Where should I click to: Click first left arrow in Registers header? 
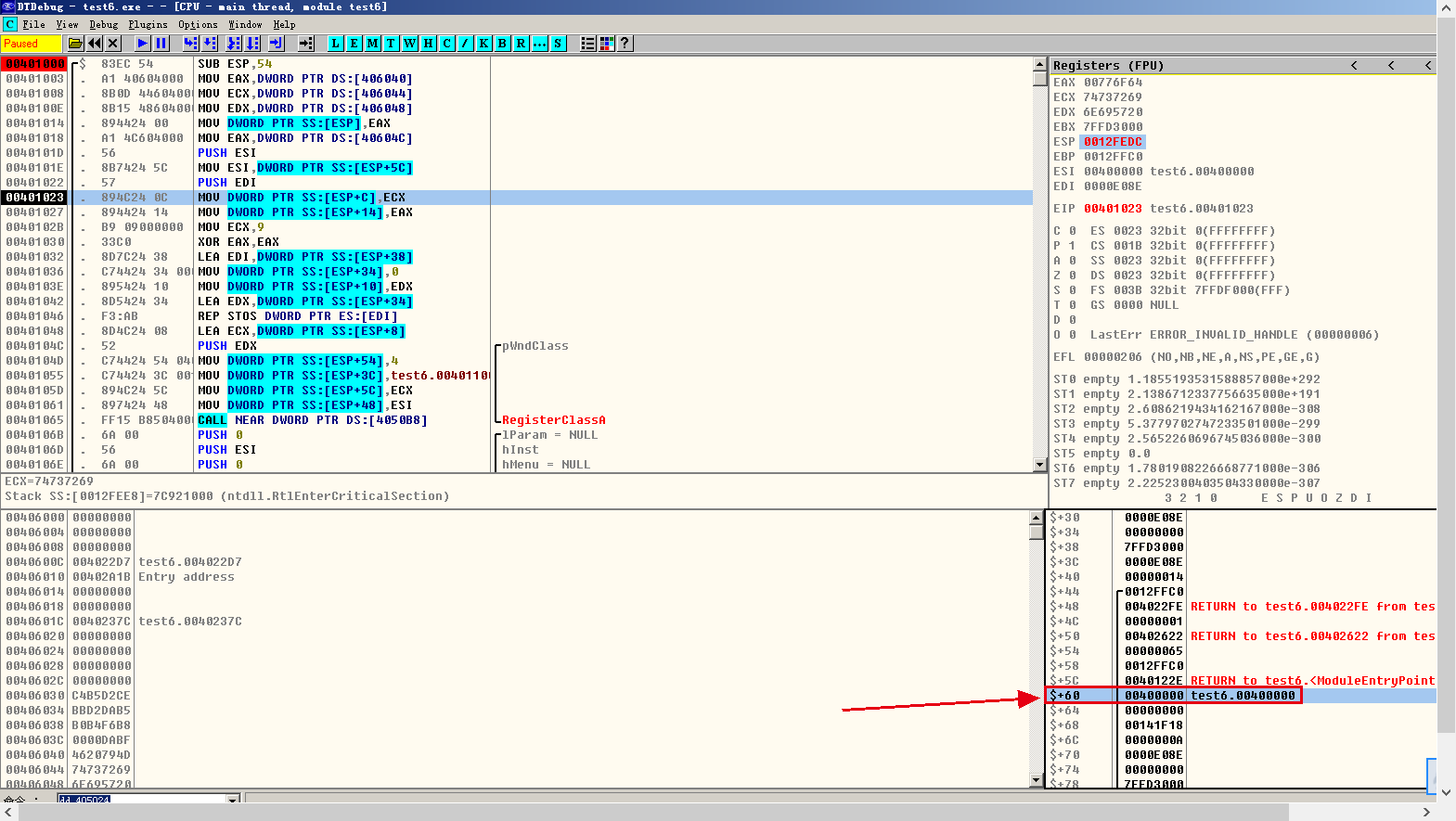[1354, 65]
